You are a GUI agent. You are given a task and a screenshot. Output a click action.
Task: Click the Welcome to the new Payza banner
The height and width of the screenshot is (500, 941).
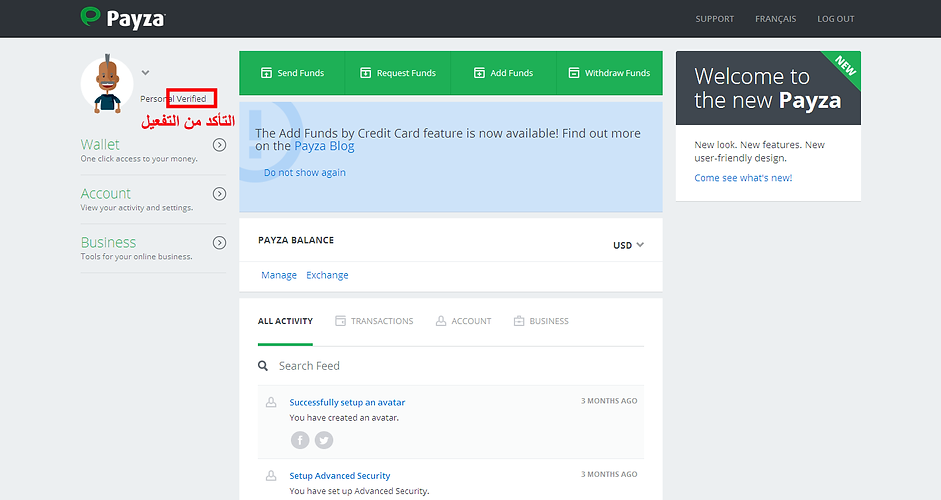tap(768, 88)
